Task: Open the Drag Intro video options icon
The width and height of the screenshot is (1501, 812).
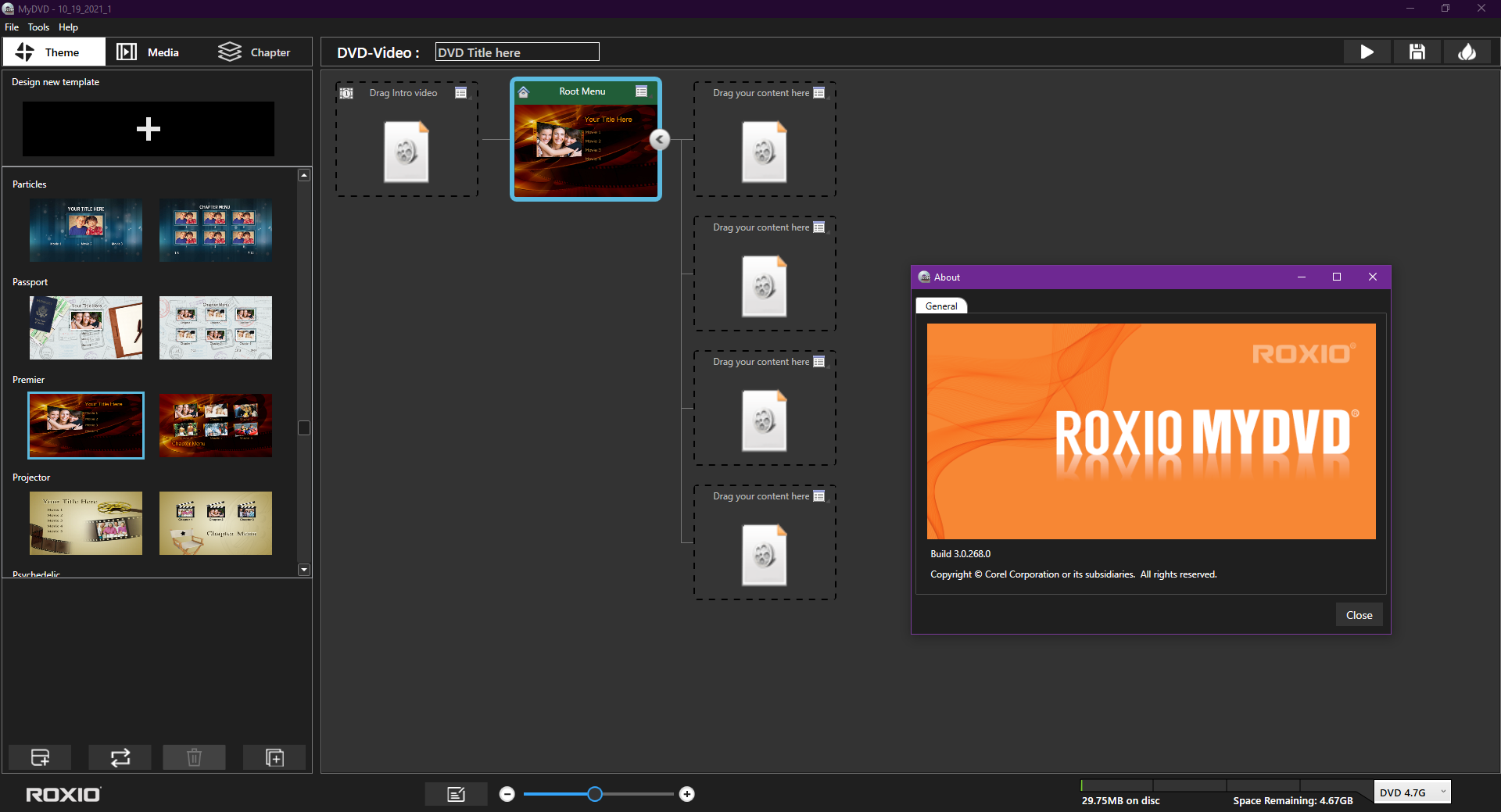Action: (461, 93)
